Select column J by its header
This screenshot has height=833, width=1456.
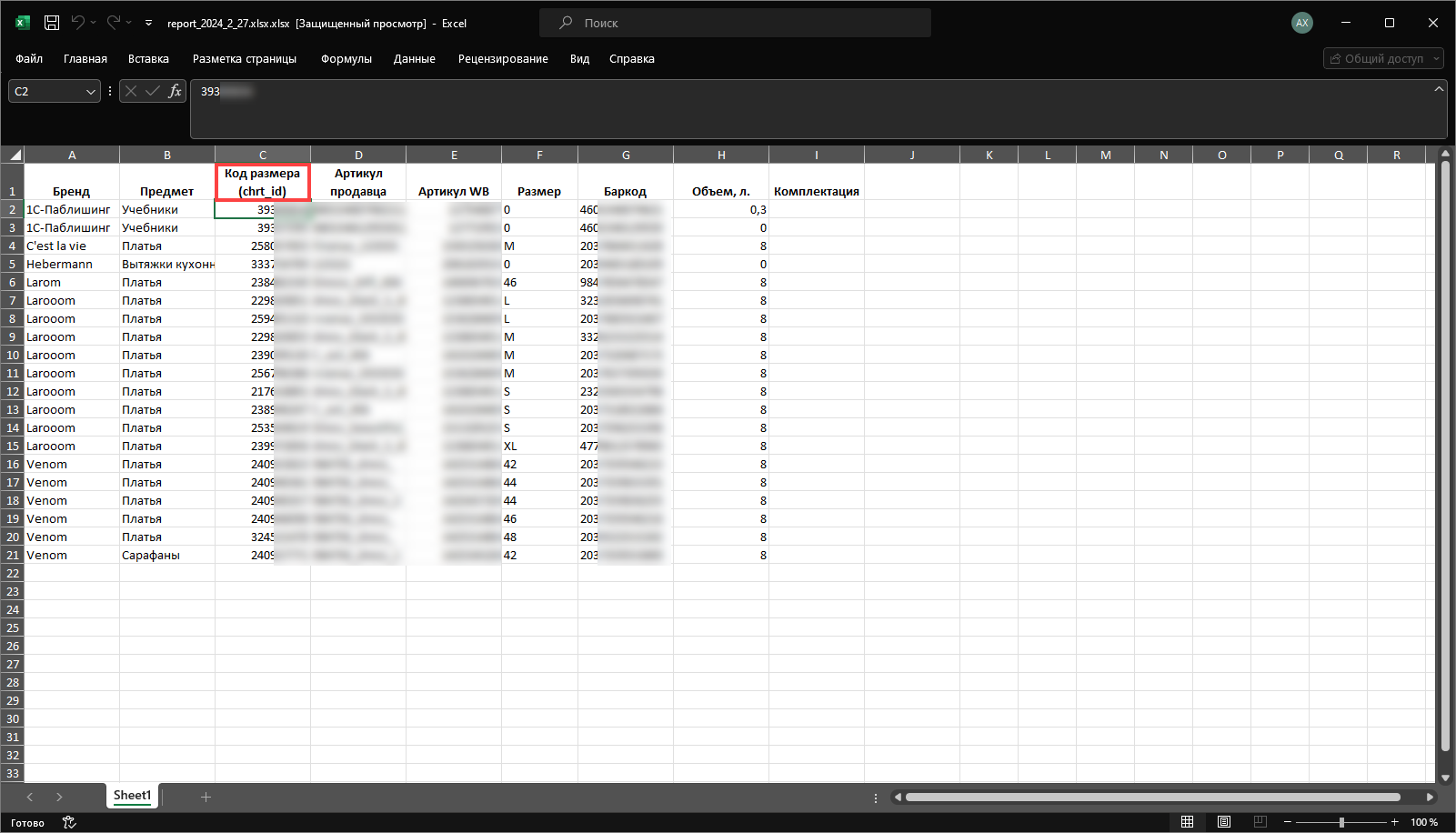(x=912, y=155)
